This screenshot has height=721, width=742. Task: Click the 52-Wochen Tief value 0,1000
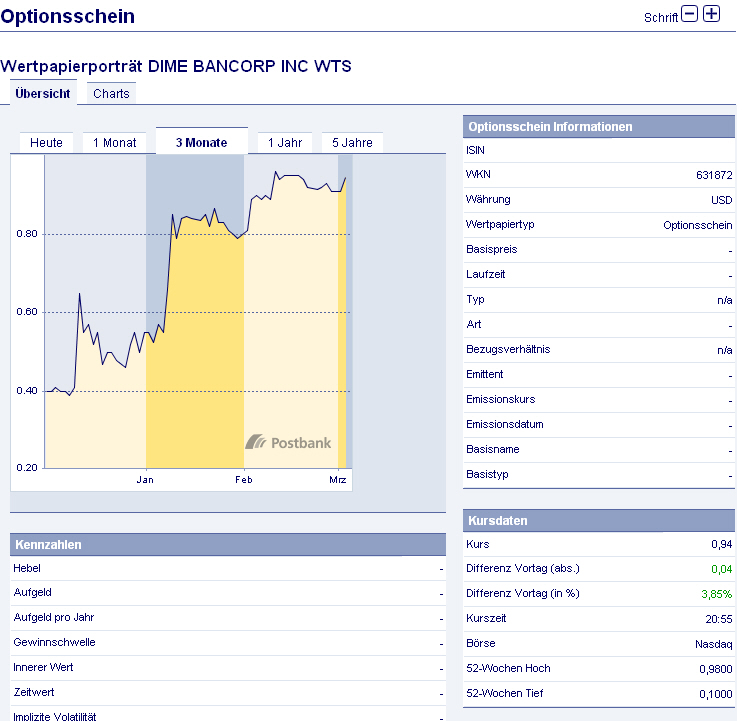(716, 695)
